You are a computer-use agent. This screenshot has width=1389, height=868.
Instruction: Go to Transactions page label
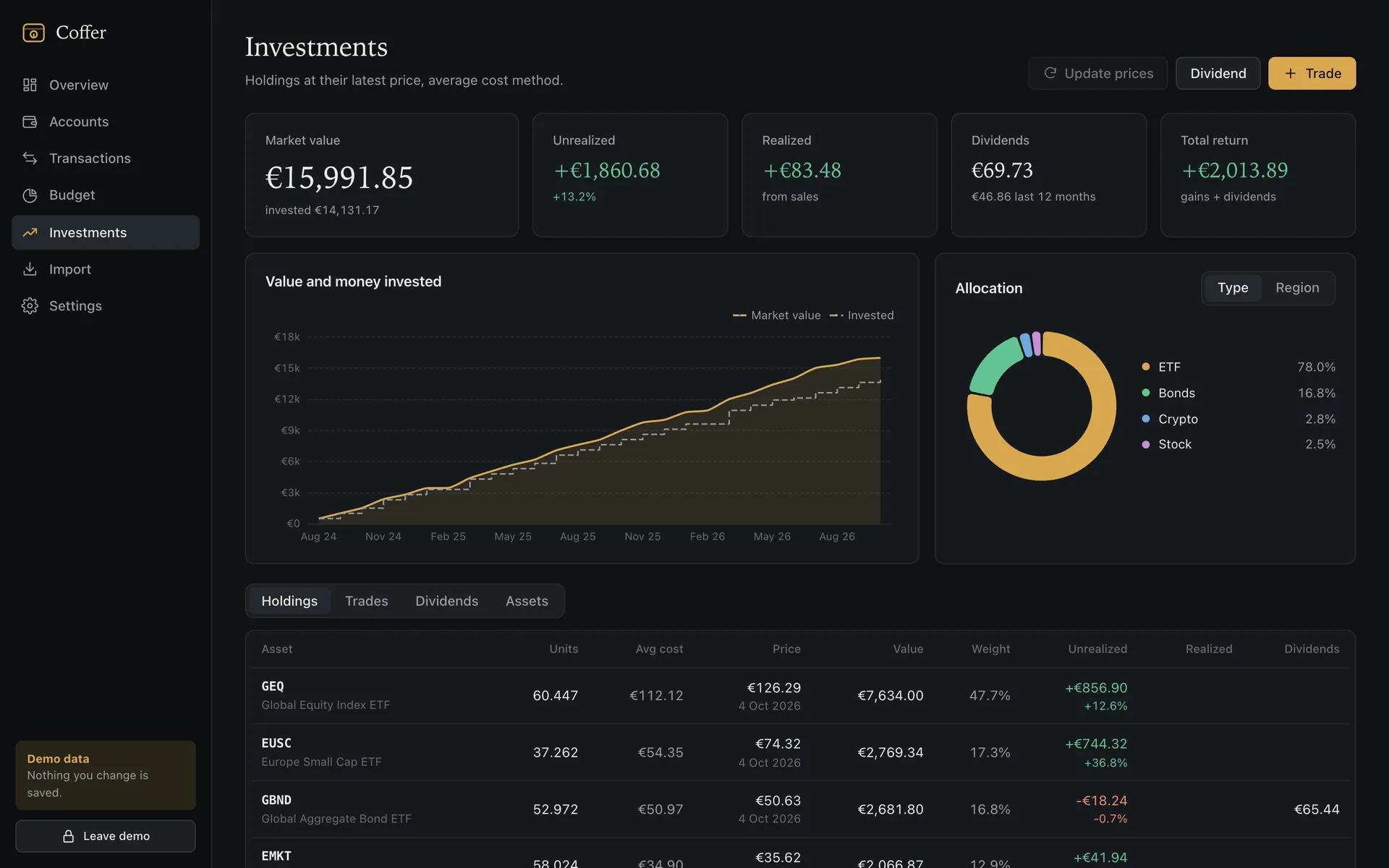click(x=90, y=158)
